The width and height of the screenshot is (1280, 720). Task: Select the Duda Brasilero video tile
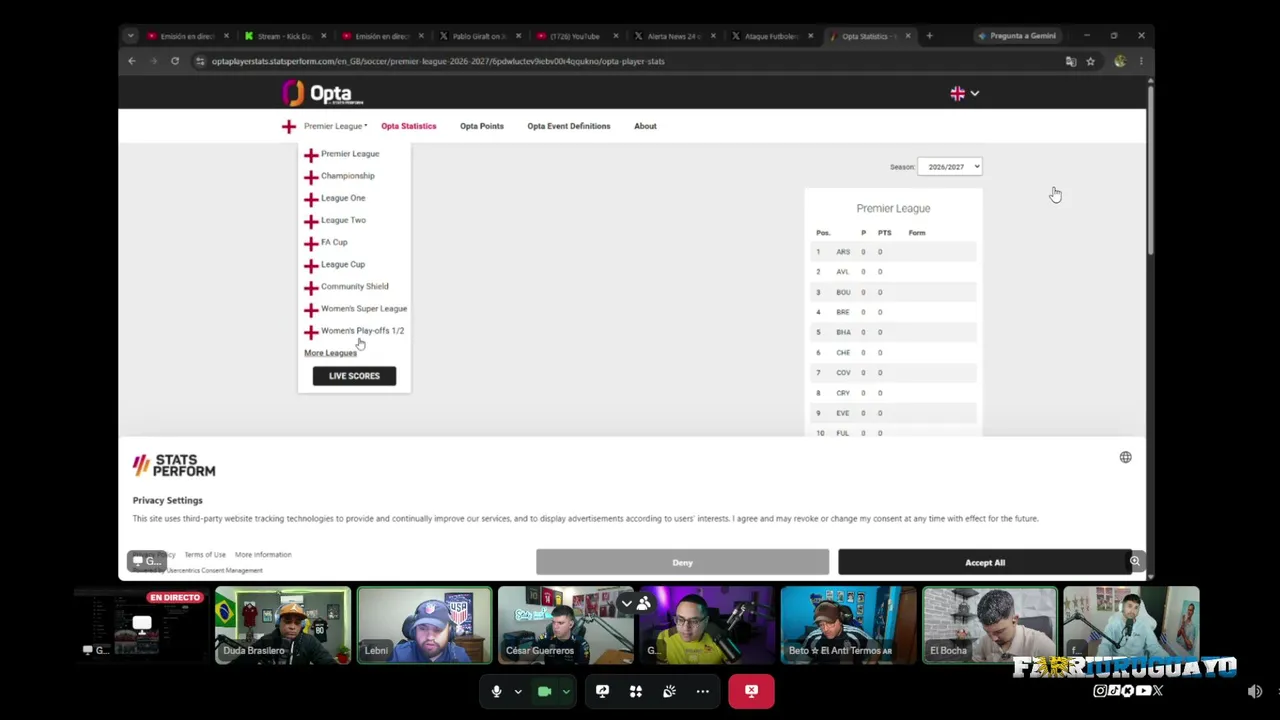point(283,625)
